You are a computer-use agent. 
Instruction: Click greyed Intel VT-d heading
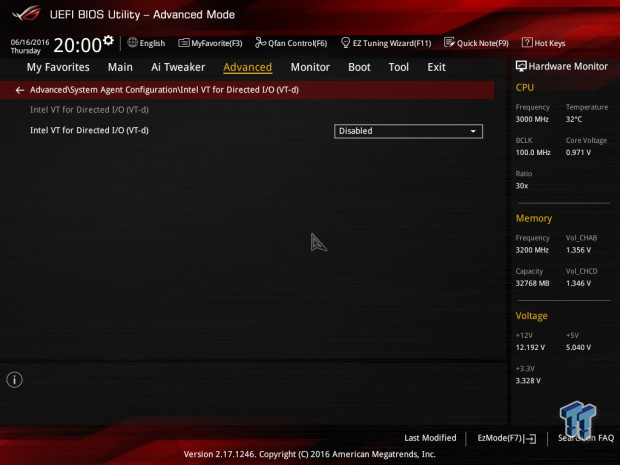(x=89, y=110)
